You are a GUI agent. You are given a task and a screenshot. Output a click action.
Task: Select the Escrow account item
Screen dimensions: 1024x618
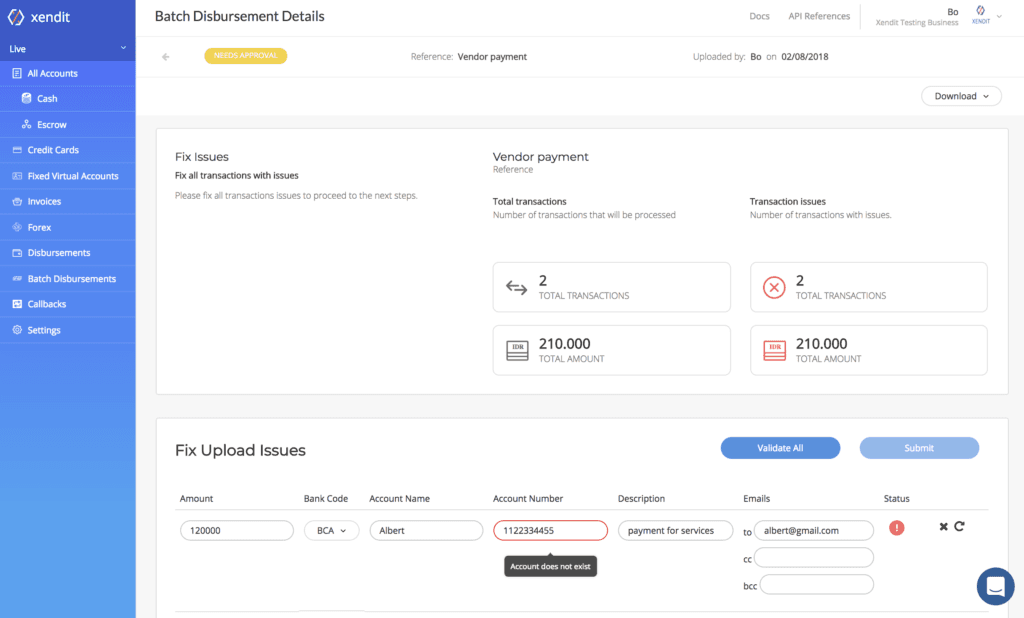(x=51, y=125)
